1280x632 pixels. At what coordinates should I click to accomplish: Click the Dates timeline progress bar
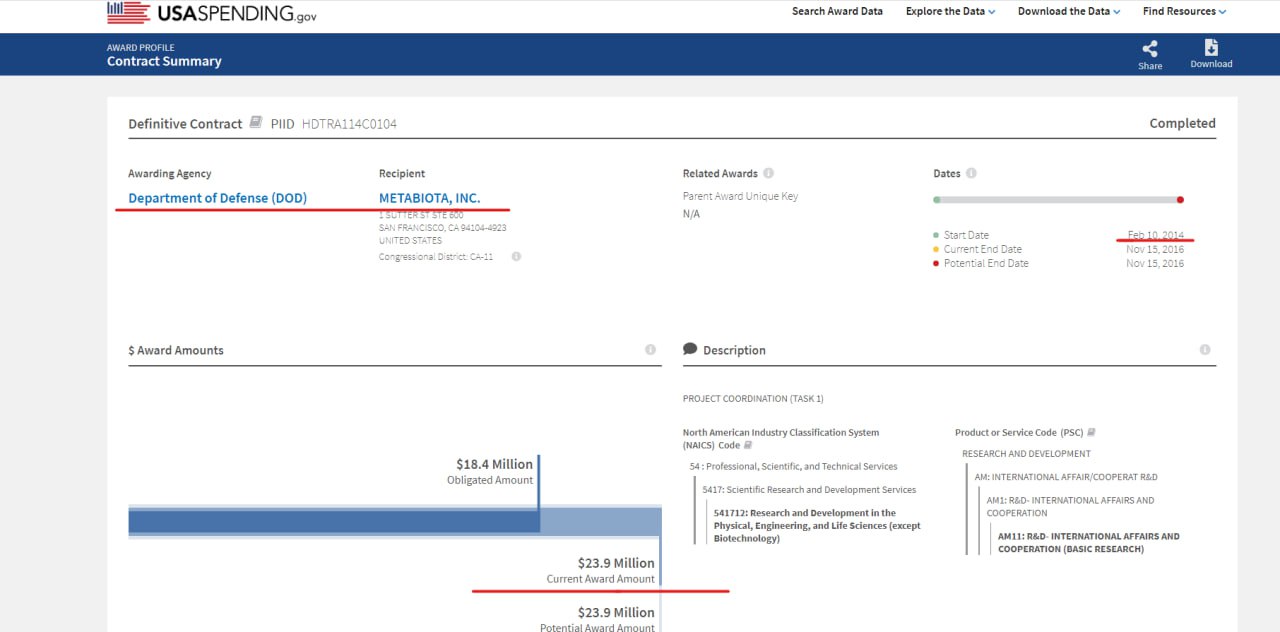(x=1059, y=200)
